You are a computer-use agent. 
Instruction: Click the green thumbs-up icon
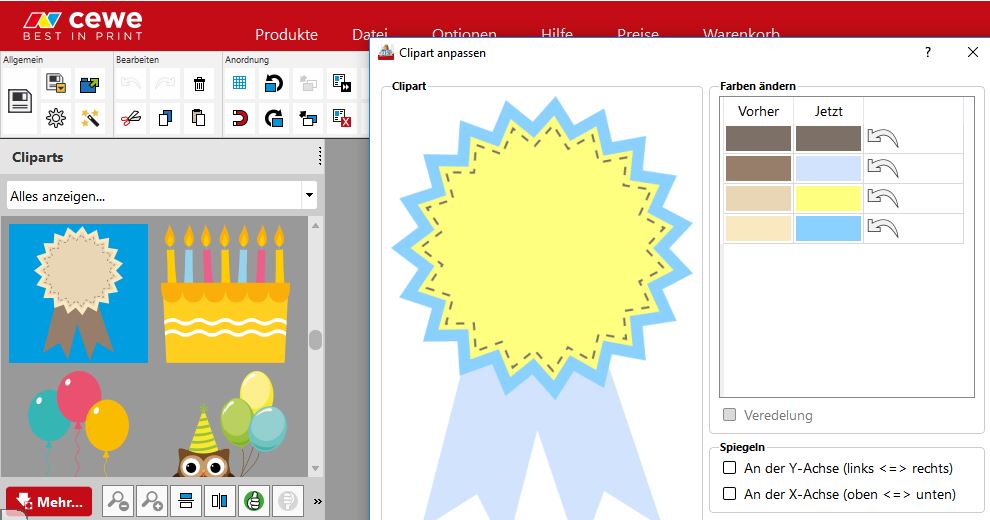tap(253, 501)
